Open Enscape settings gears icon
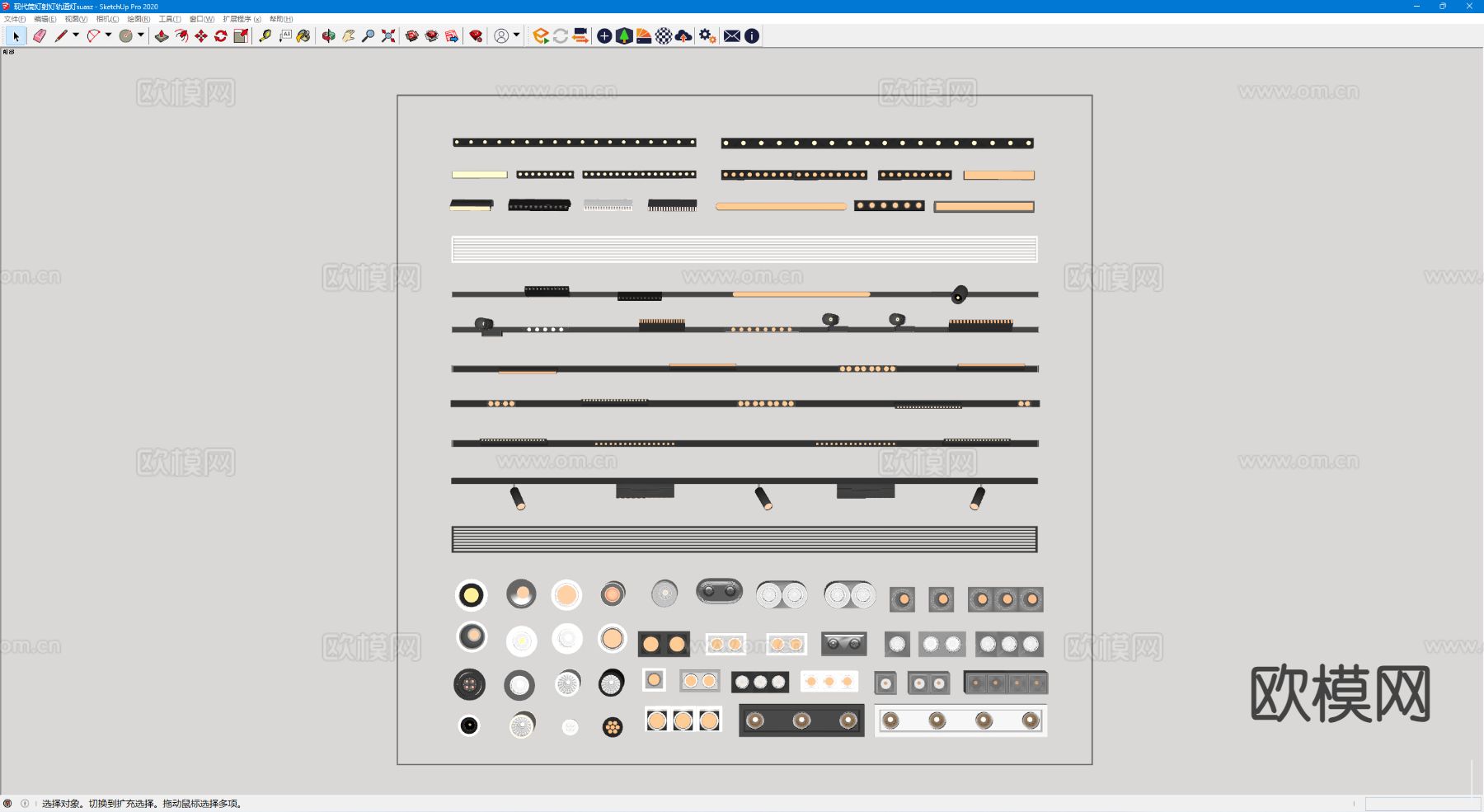Screen dimensions: 1484x812 tap(707, 36)
